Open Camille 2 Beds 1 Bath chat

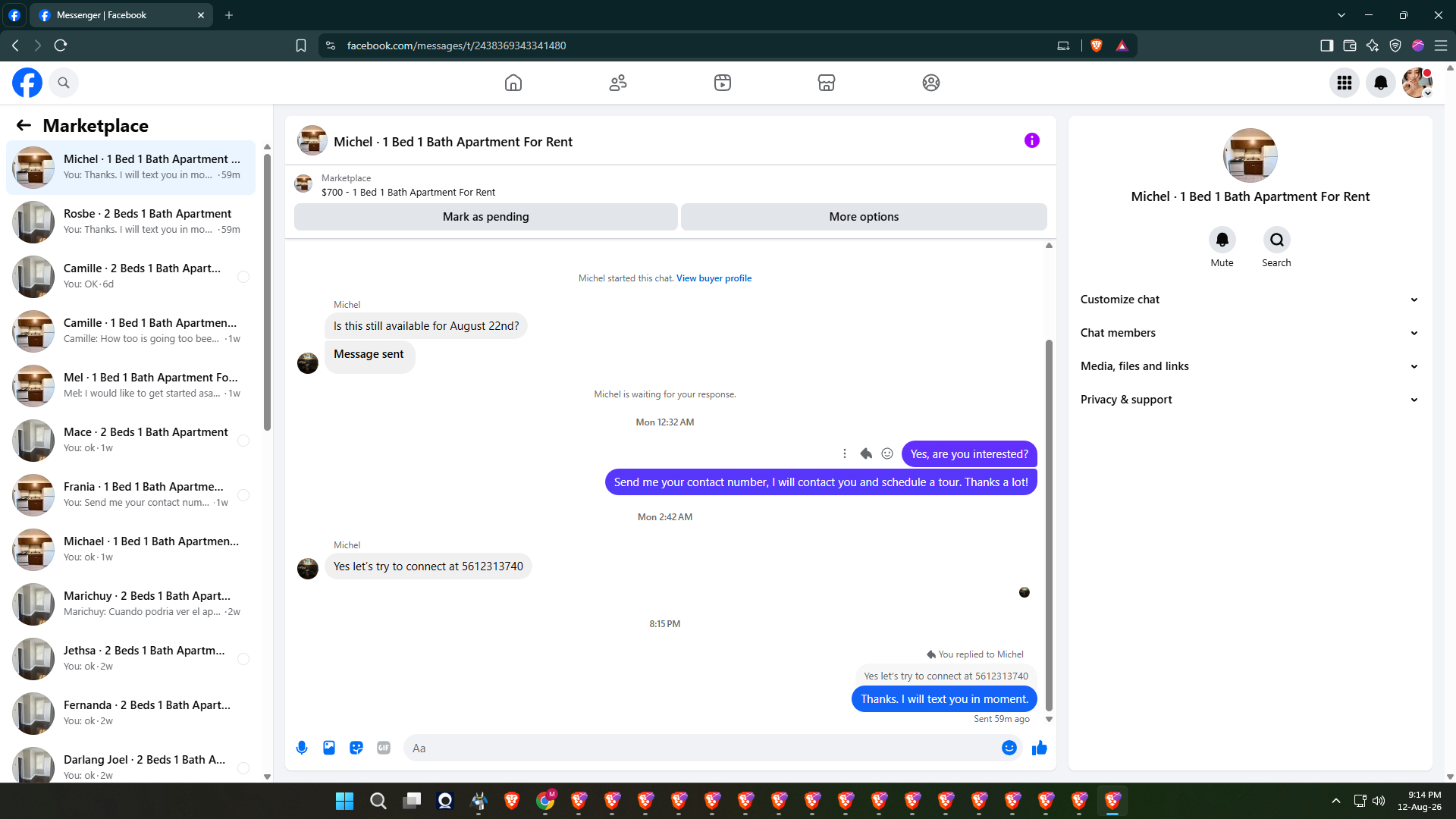(x=131, y=276)
